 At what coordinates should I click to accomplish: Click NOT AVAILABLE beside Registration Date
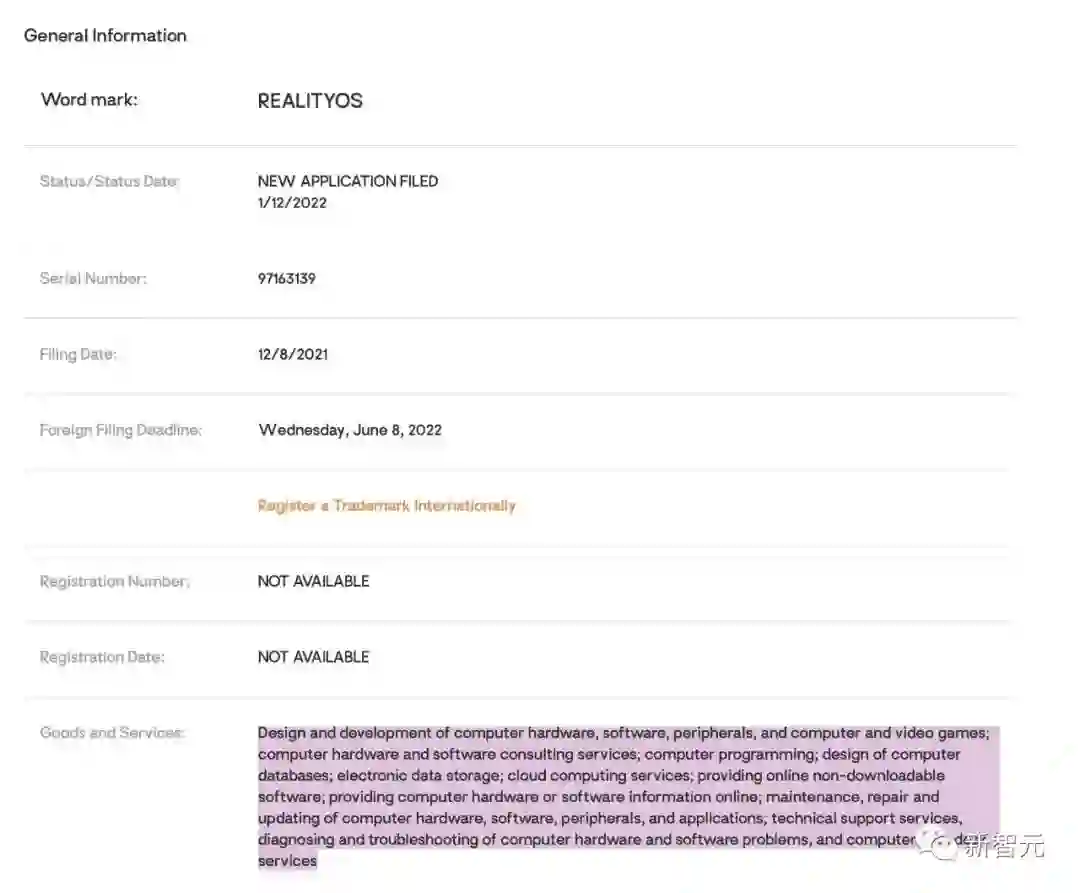pyautogui.click(x=313, y=657)
